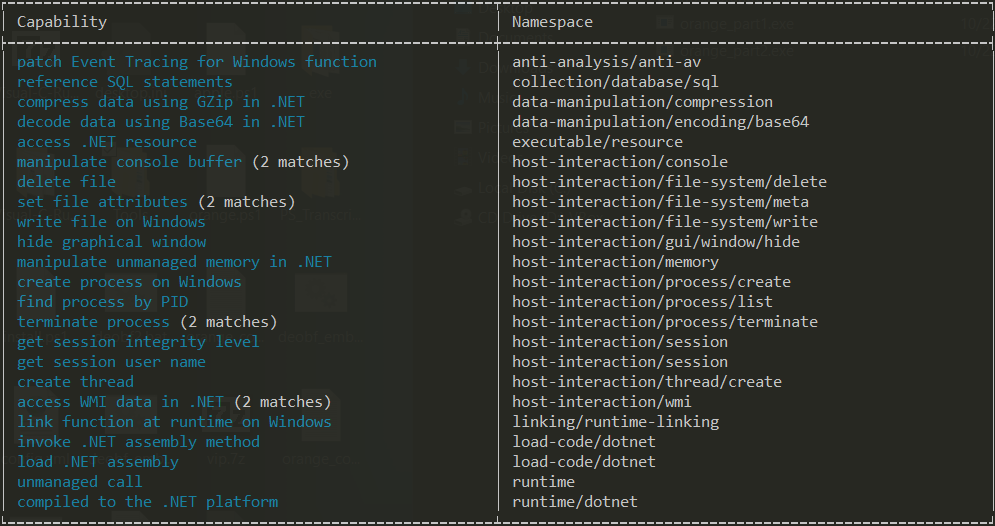Select "get session integrity level" capability
995x526 pixels.
(138, 342)
